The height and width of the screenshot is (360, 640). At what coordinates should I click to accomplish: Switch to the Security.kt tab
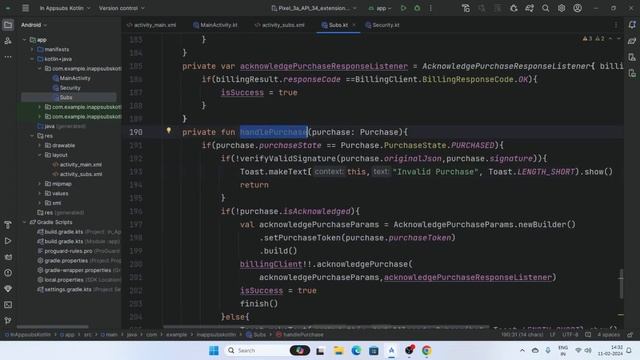(x=382, y=25)
